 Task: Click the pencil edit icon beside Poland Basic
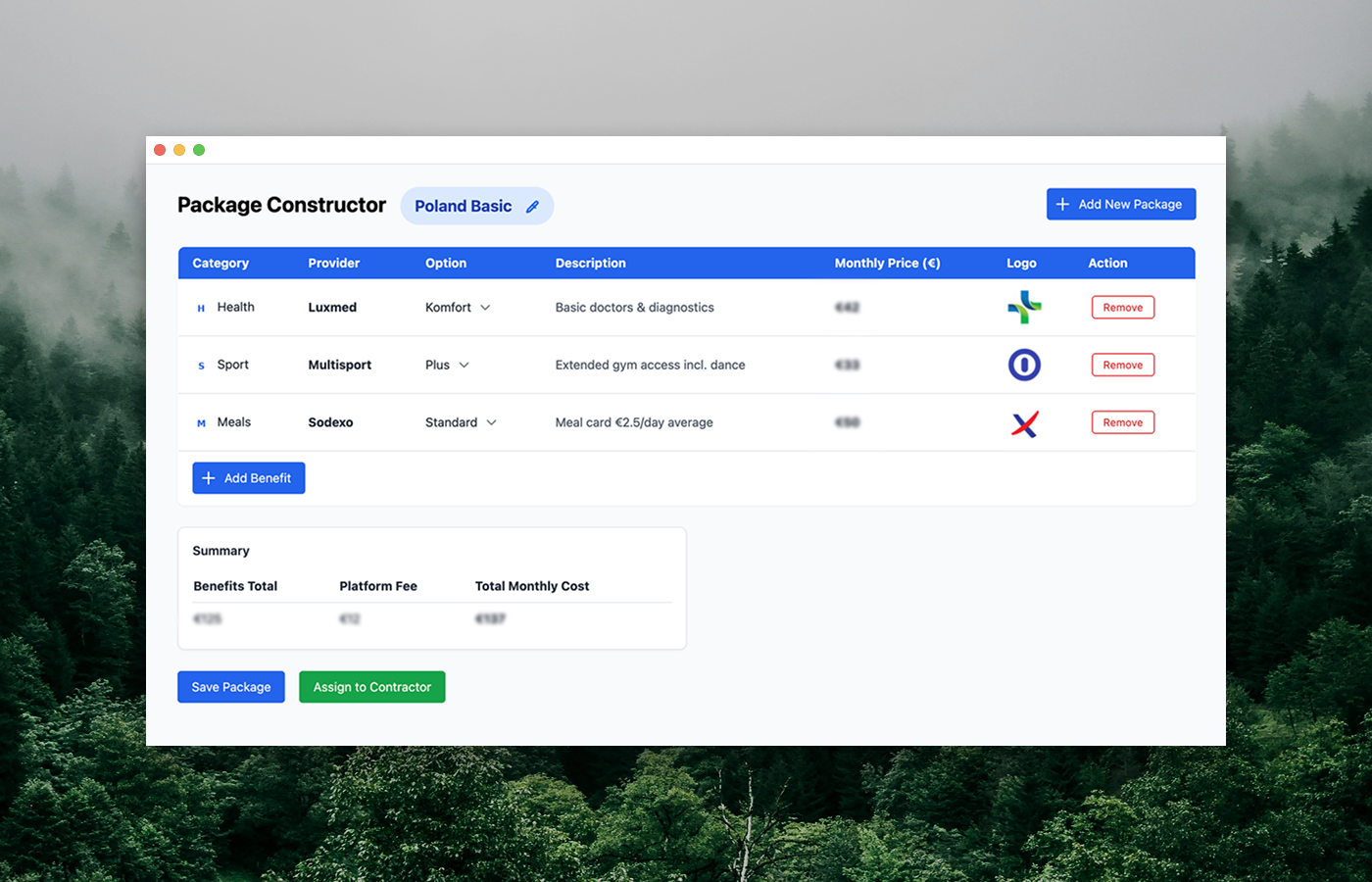pos(532,207)
